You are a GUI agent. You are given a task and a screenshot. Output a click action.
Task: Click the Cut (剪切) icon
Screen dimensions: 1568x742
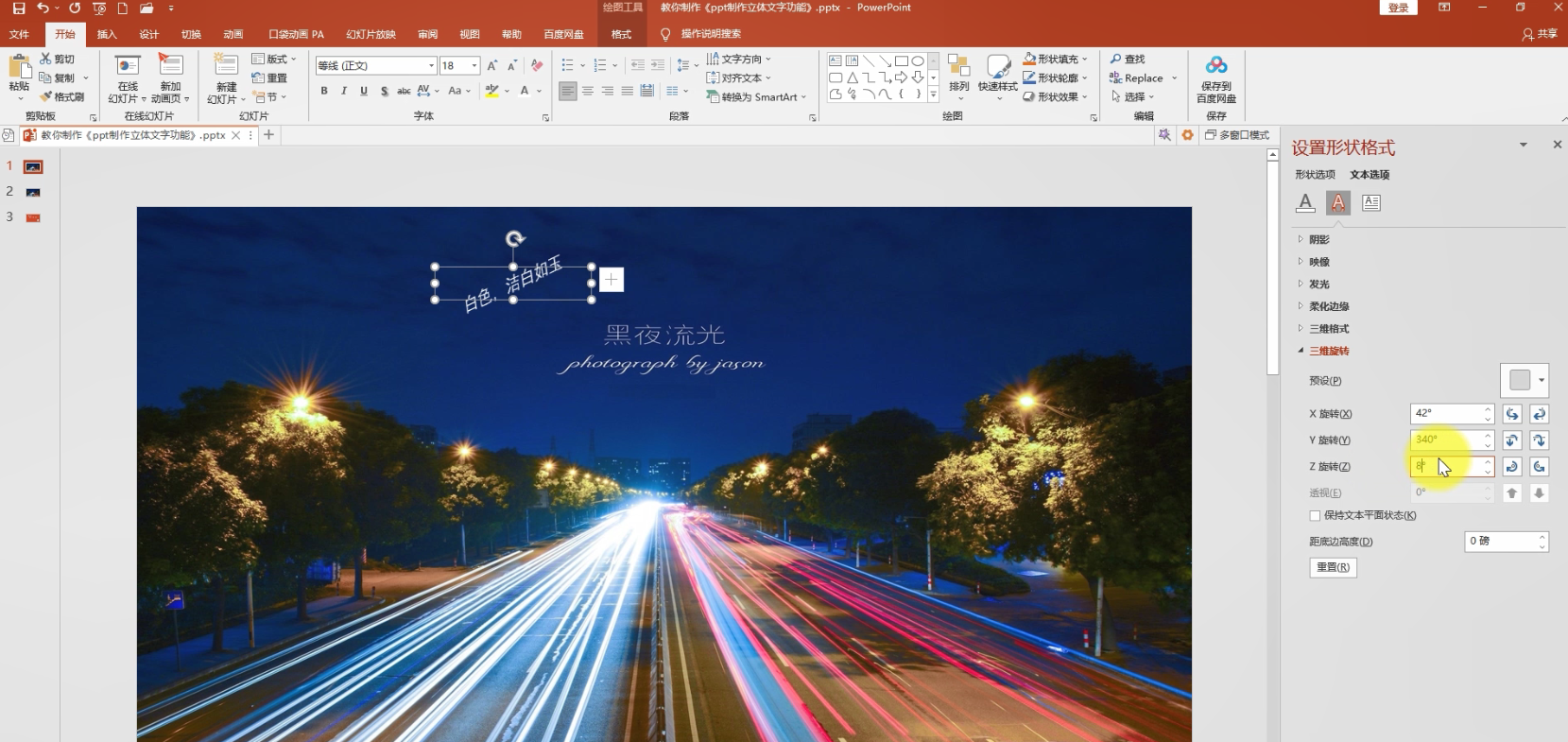[45, 59]
